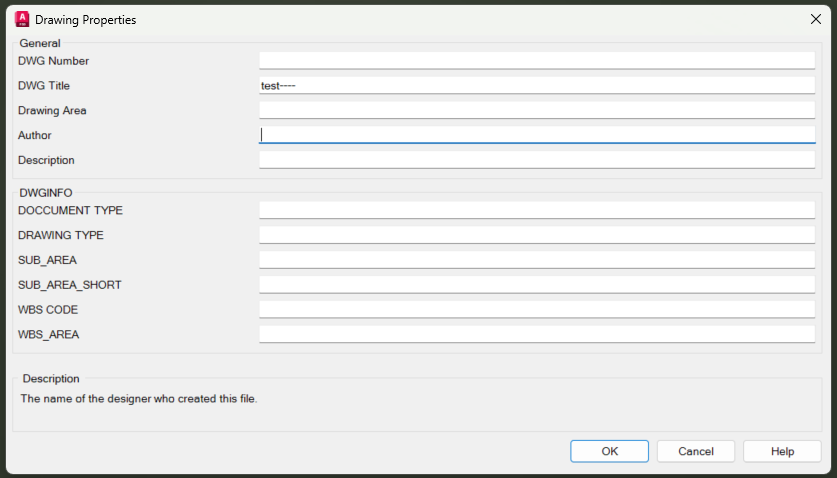Click the WBS CODE input field
The width and height of the screenshot is (837, 478).
537,309
